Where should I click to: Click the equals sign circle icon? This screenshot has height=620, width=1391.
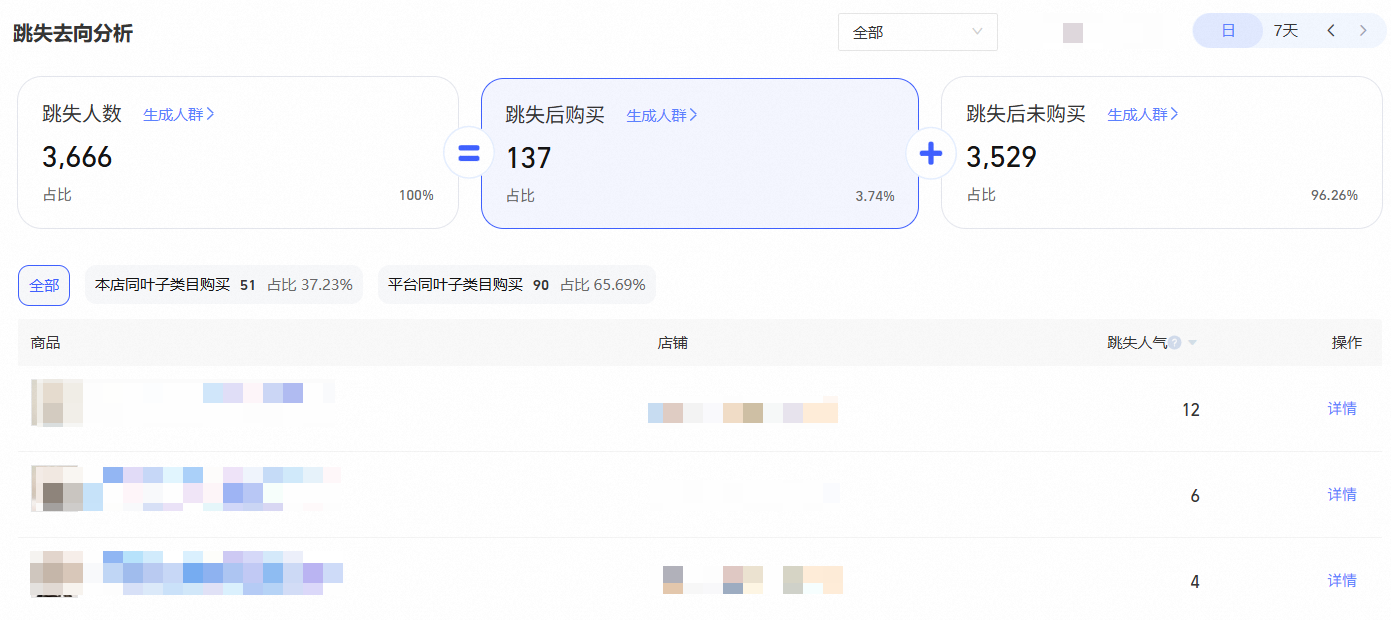[x=469, y=154]
